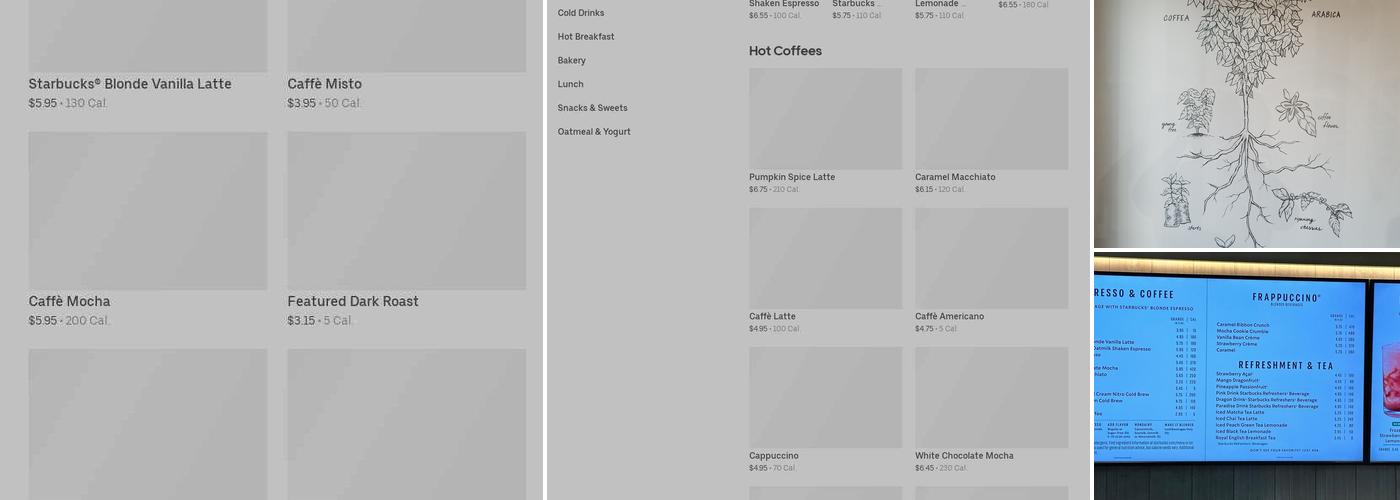Select the Cappuccino item name
This screenshot has width=1400, height=500.
[774, 456]
